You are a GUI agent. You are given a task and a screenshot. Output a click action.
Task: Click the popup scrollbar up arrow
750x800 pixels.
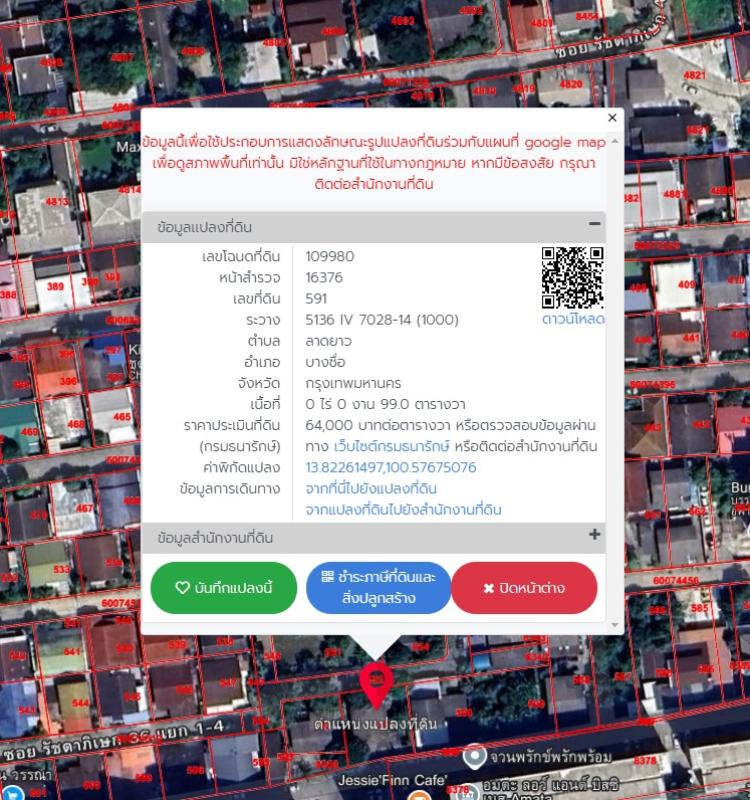(x=615, y=141)
